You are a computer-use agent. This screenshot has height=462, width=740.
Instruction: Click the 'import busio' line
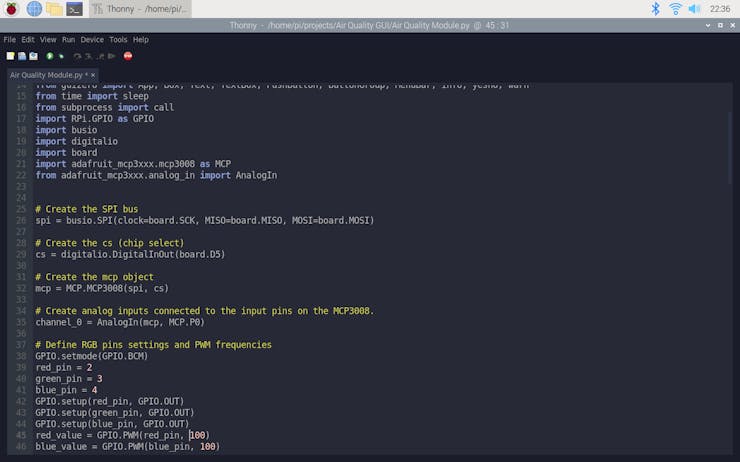click(67, 130)
